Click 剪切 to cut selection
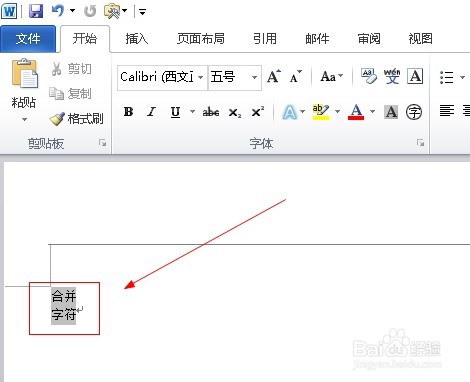470x382 pixels. [72, 69]
